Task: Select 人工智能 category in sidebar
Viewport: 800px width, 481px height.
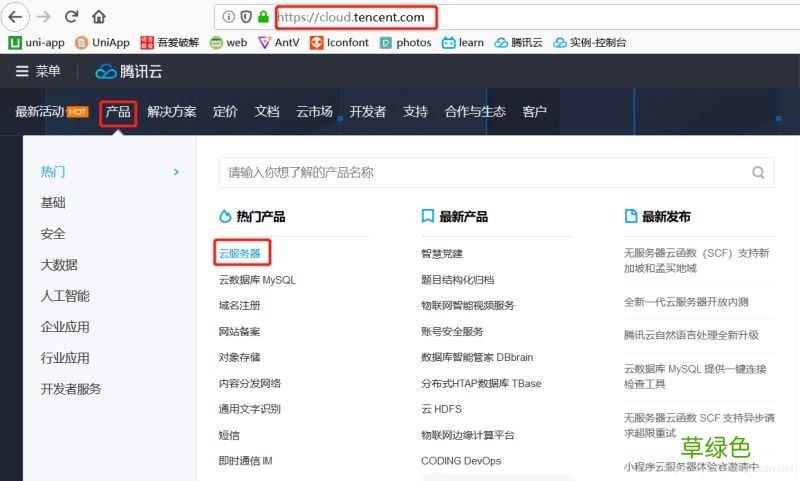Action: coord(65,296)
